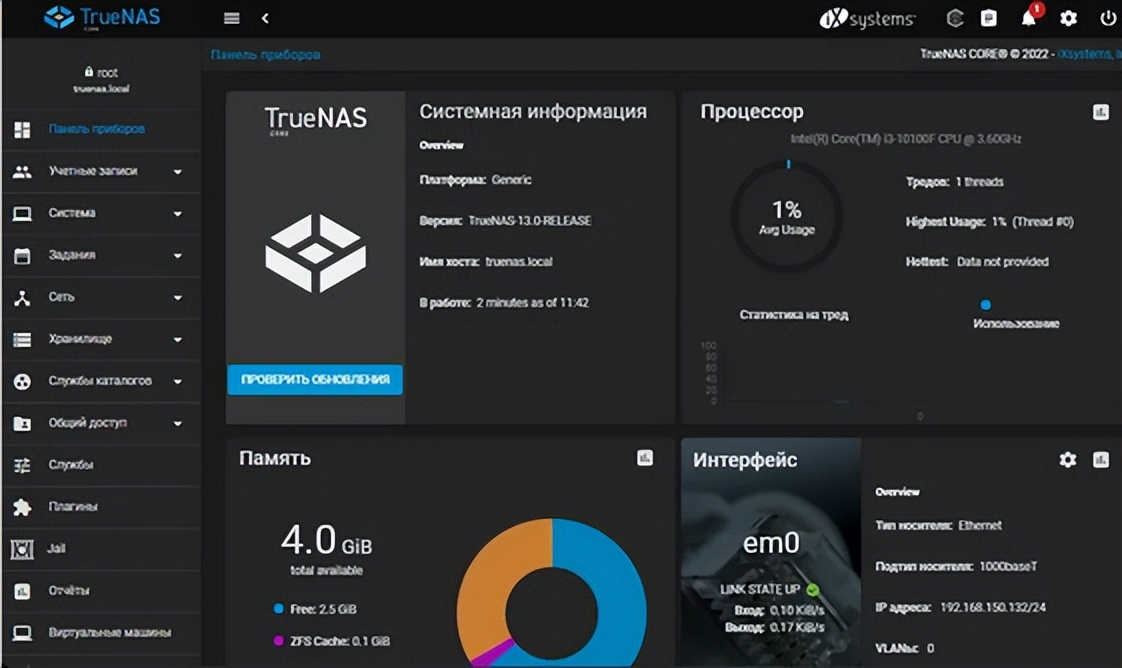Image resolution: width=1122 pixels, height=668 pixels.
Task: Open the iXsystems logo link
Action: pyautogui.click(x=867, y=19)
